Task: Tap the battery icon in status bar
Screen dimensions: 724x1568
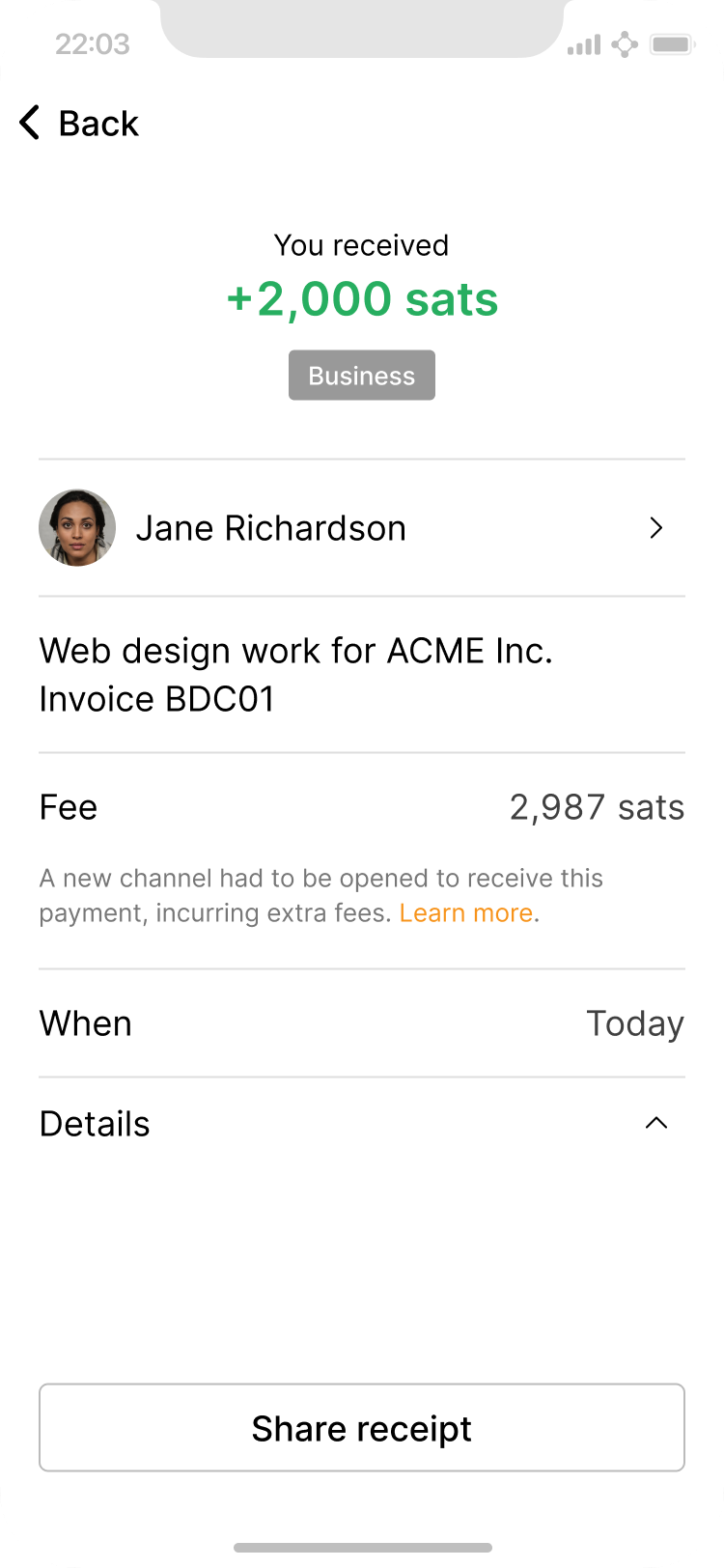Action: tap(672, 44)
